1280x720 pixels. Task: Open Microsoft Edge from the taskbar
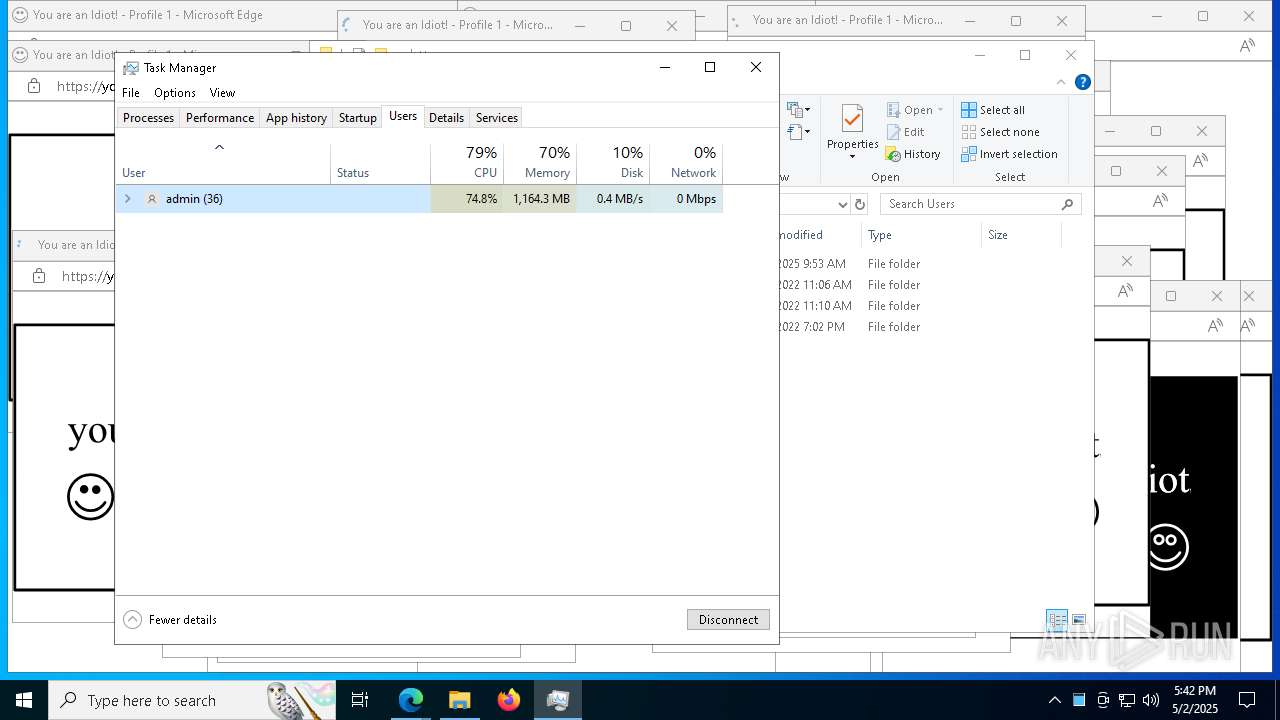pos(411,700)
